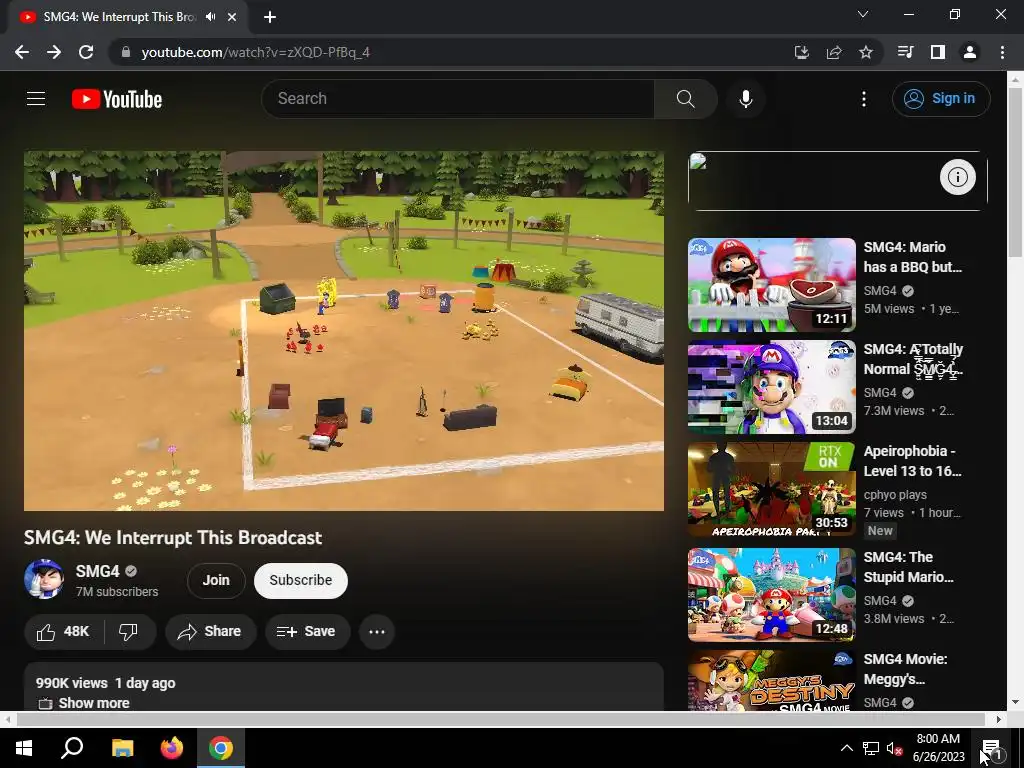Open the SMG4 channel name link
Screen dimensions: 1024x768
click(97, 571)
